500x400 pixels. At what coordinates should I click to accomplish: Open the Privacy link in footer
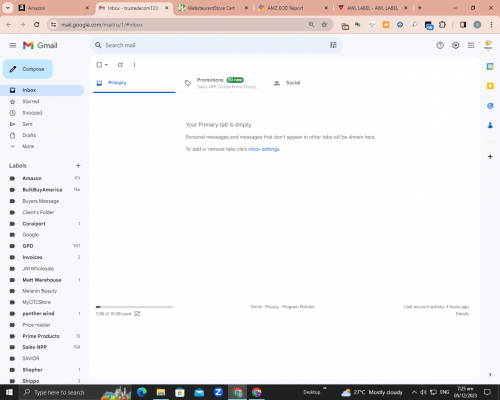click(272, 307)
